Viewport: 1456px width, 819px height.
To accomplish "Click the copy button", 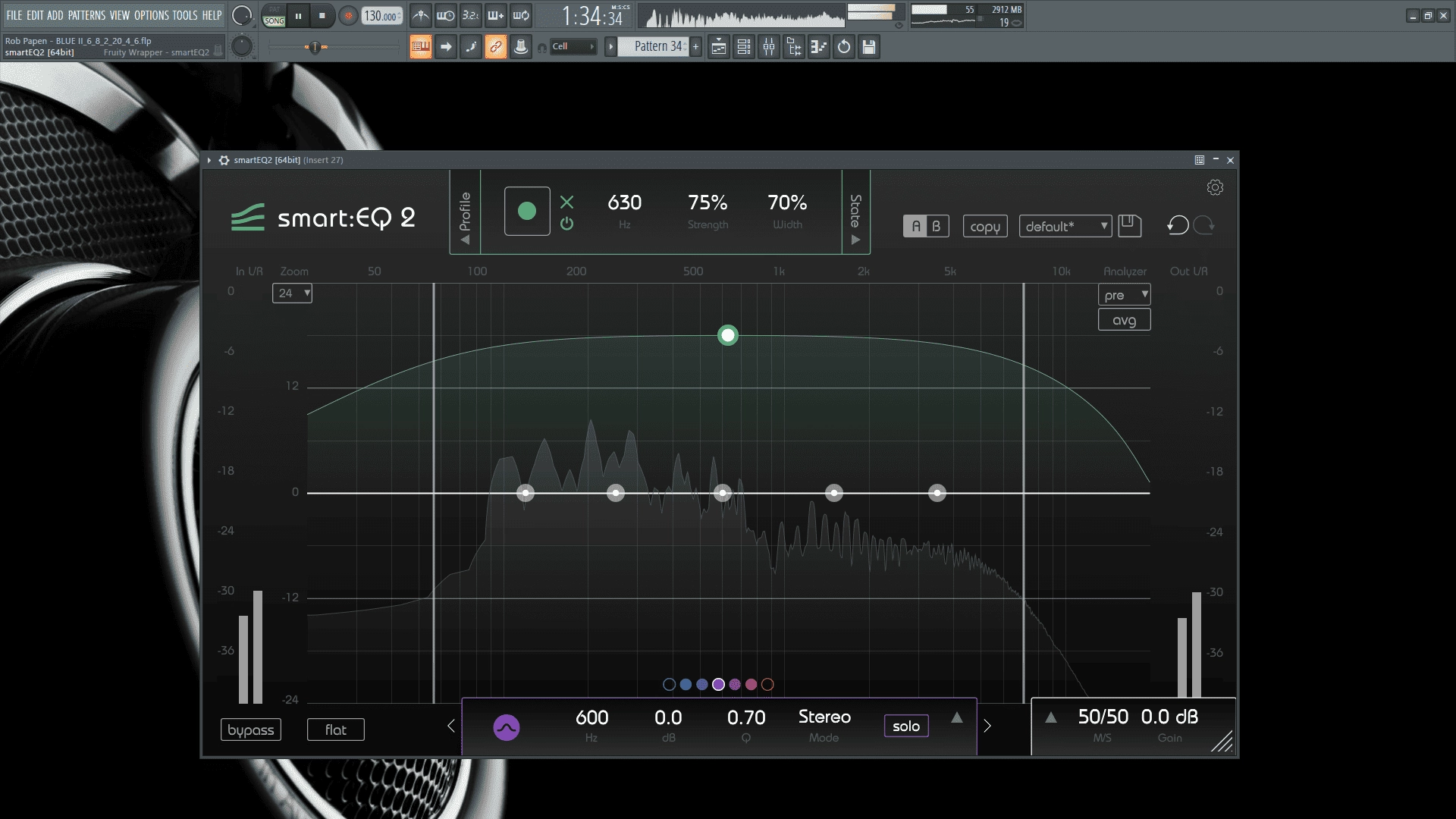I will (x=985, y=226).
